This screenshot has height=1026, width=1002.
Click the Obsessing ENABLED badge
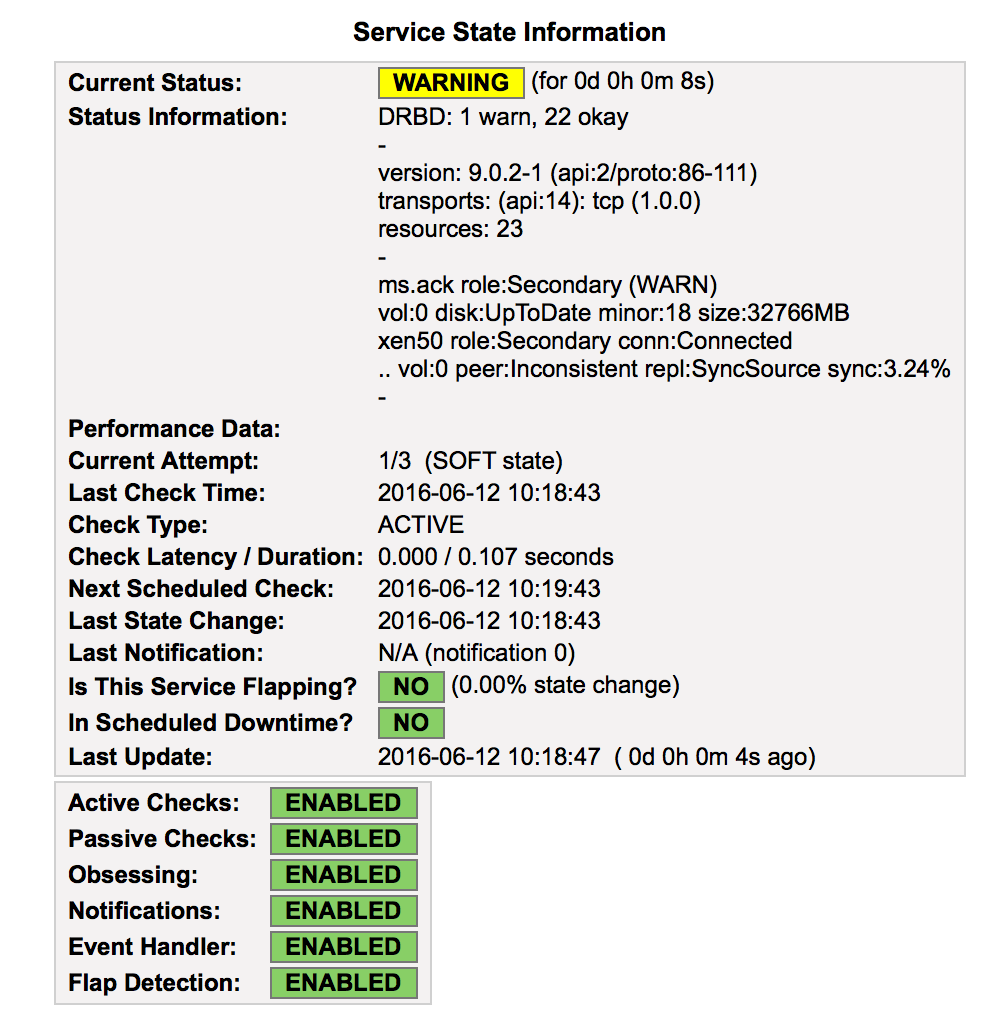344,875
